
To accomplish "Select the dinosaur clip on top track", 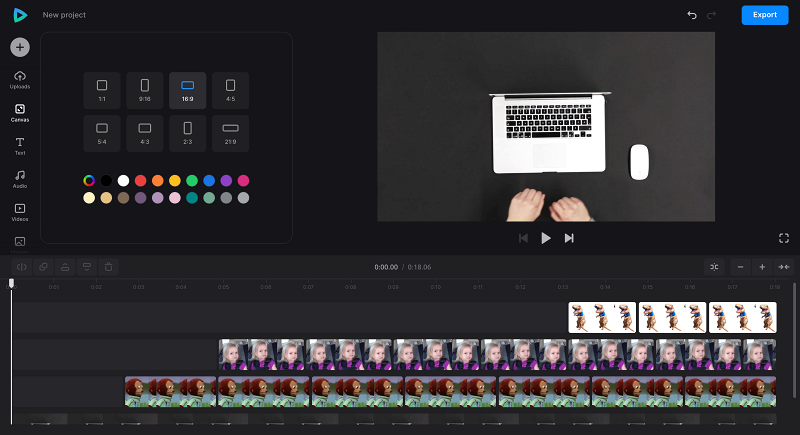I will pyautogui.click(x=672, y=317).
